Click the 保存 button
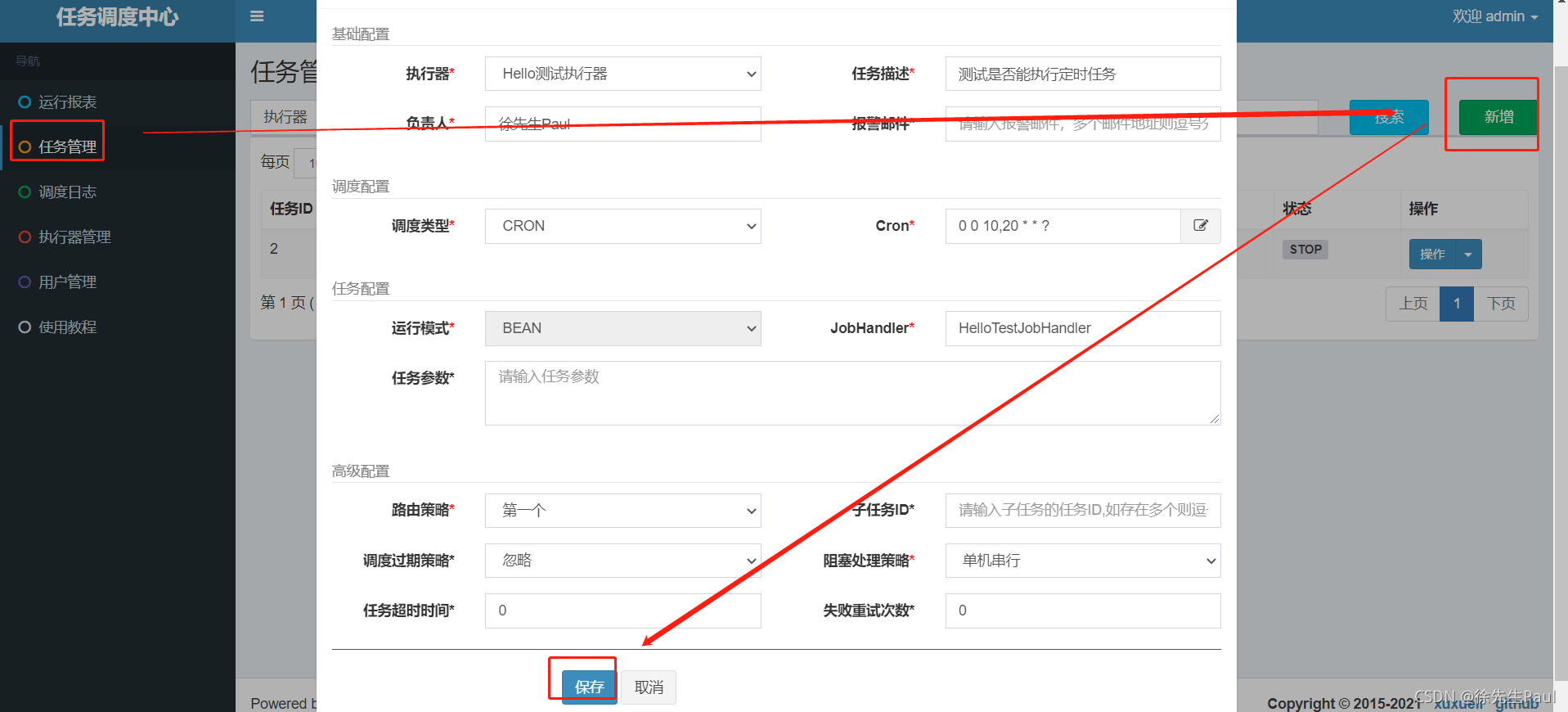The height and width of the screenshot is (712, 1568). [x=589, y=687]
